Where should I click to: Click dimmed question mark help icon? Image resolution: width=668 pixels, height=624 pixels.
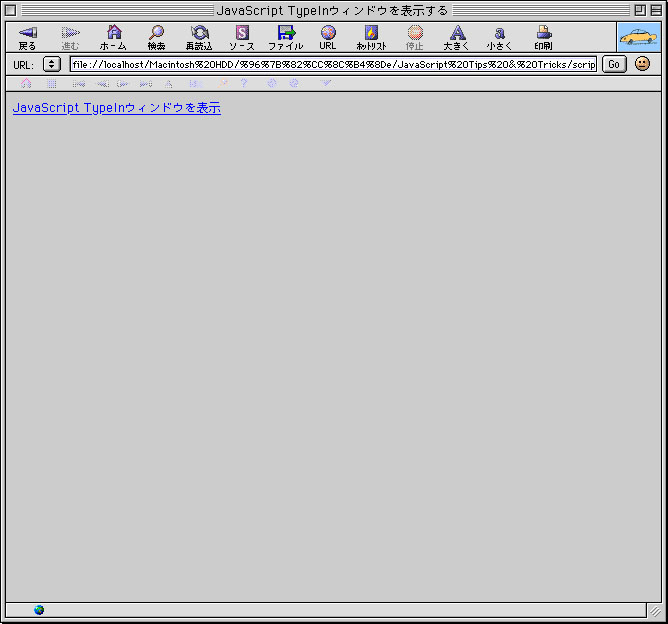(244, 83)
